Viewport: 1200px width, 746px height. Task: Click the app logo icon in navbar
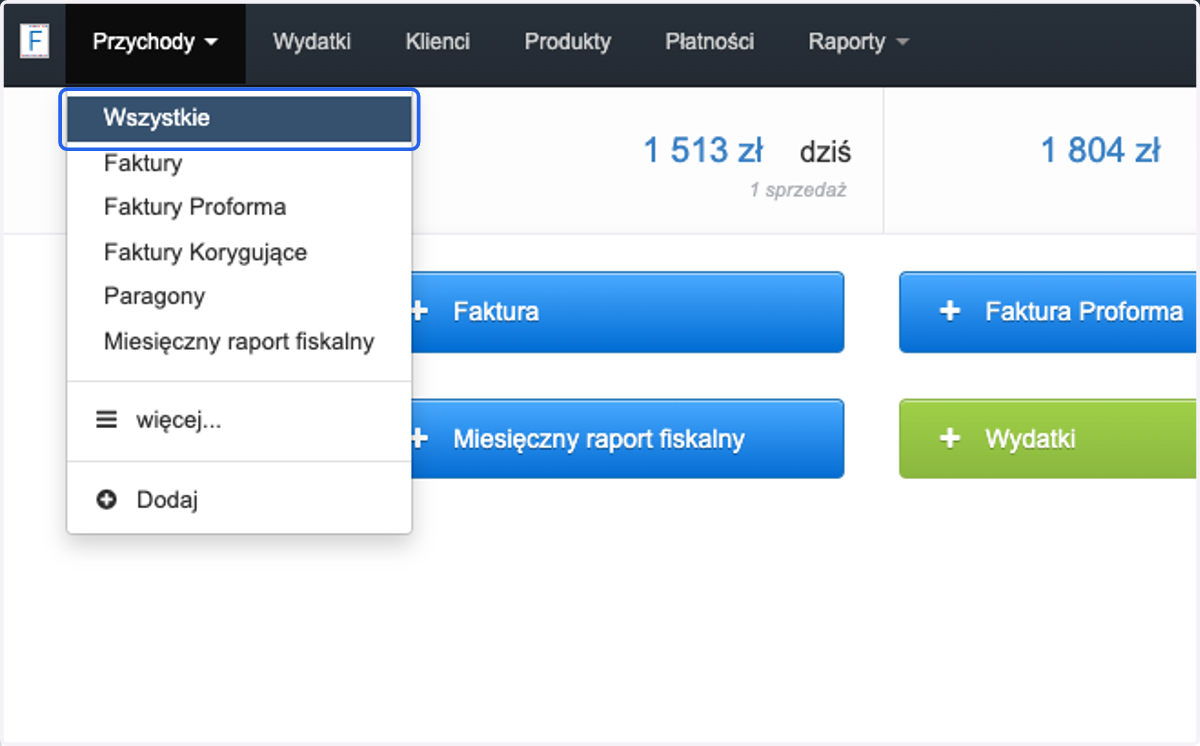(34, 41)
